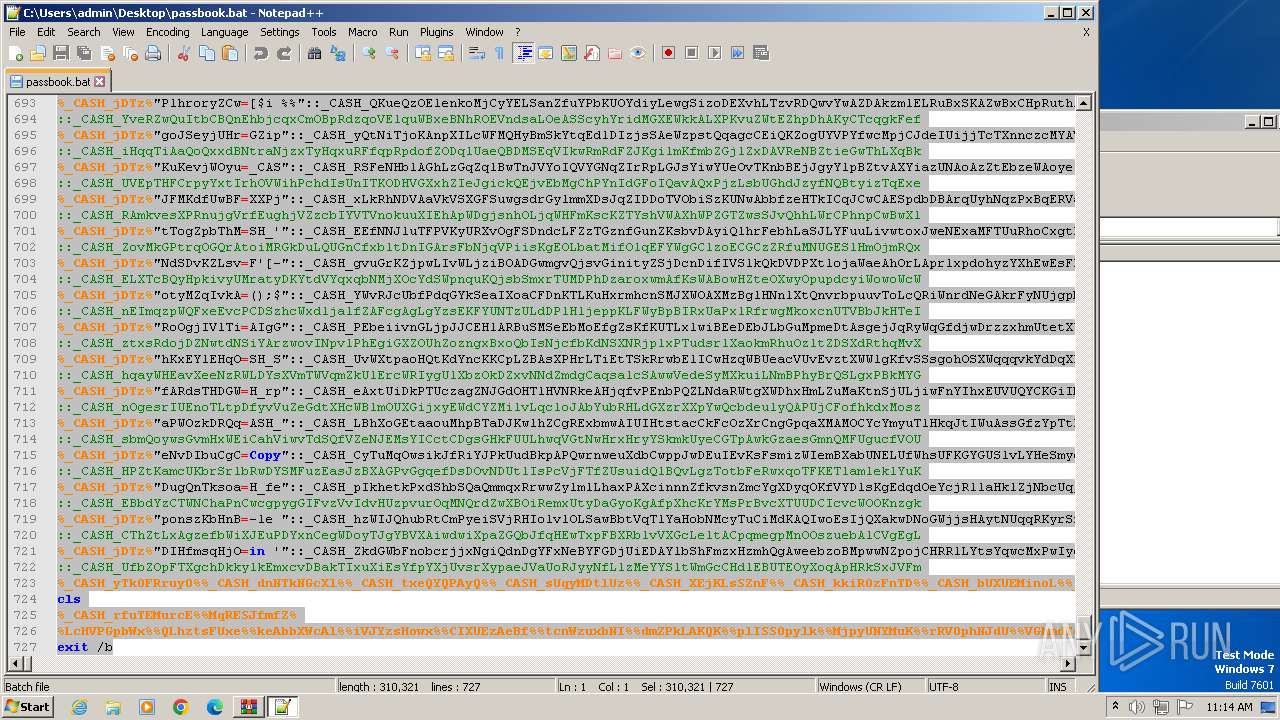Stop macro recording with the square icon
Screen dimensions: 1280x720
[x=692, y=53]
